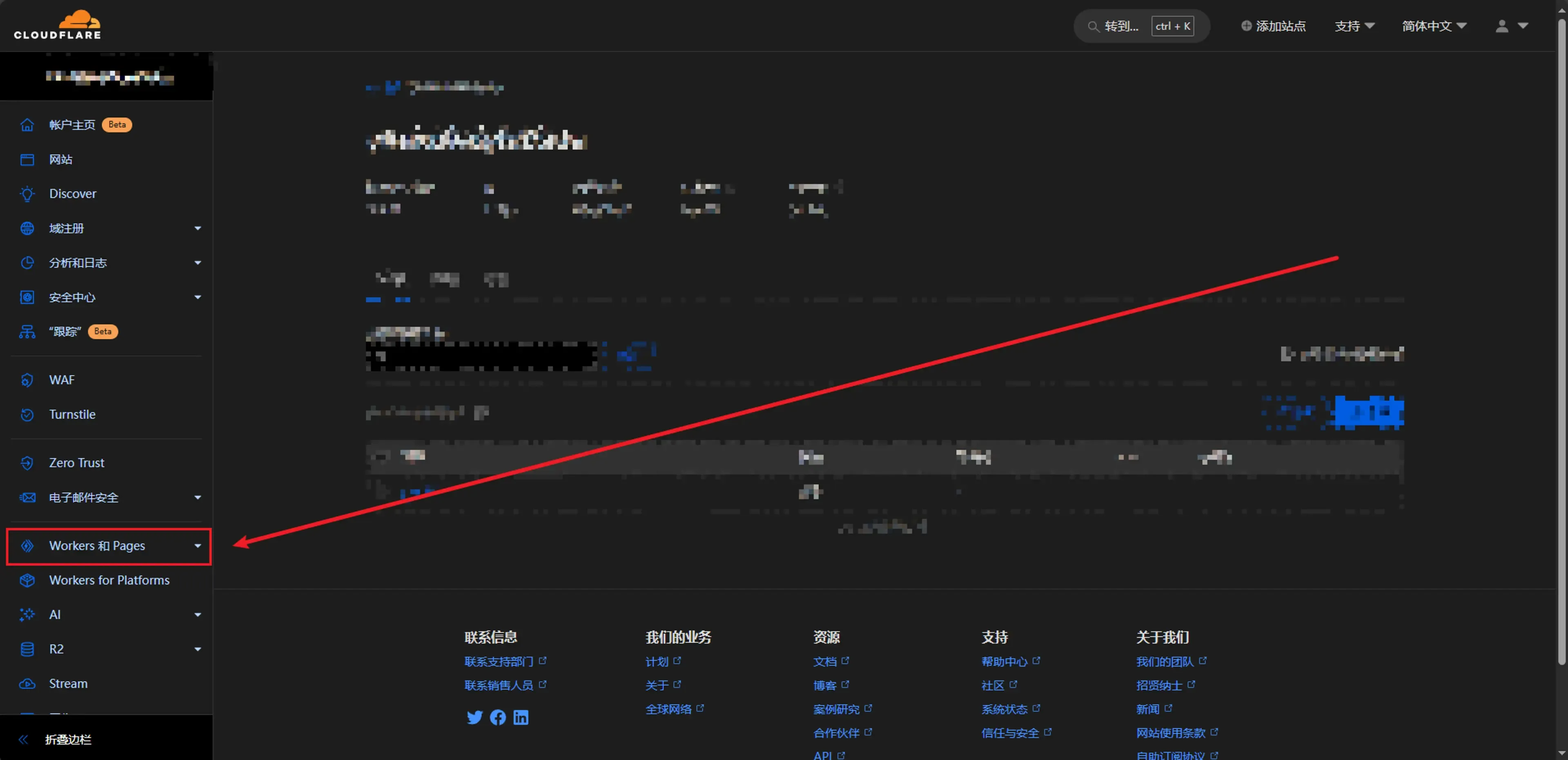Click the Stream cloud icon

click(27, 683)
